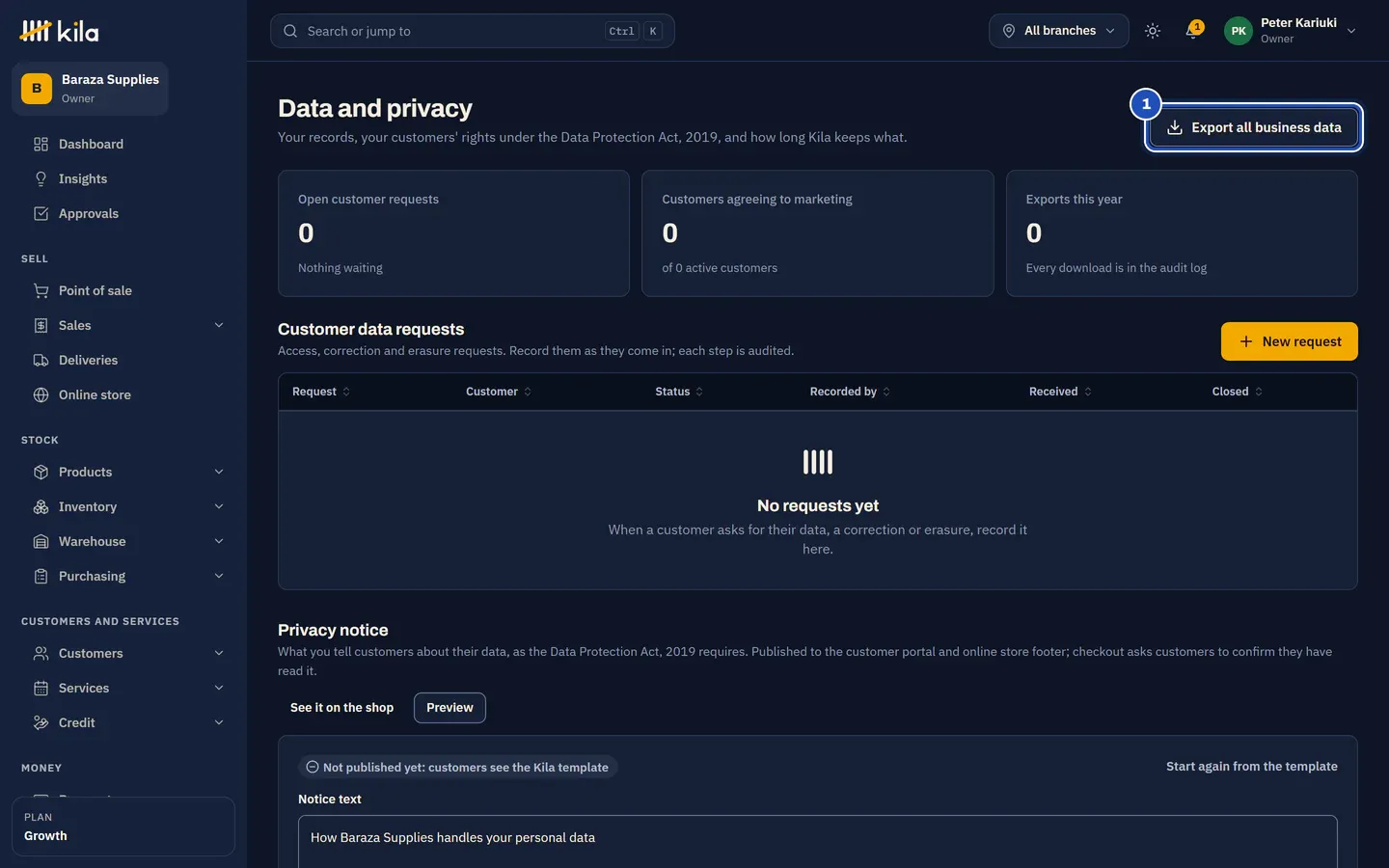
Task: Click the Customers people icon
Action: point(41,653)
